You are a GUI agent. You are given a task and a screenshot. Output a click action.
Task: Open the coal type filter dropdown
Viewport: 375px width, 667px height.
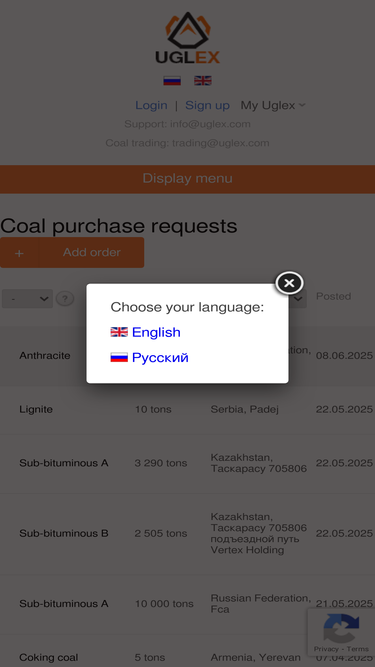click(x=27, y=299)
